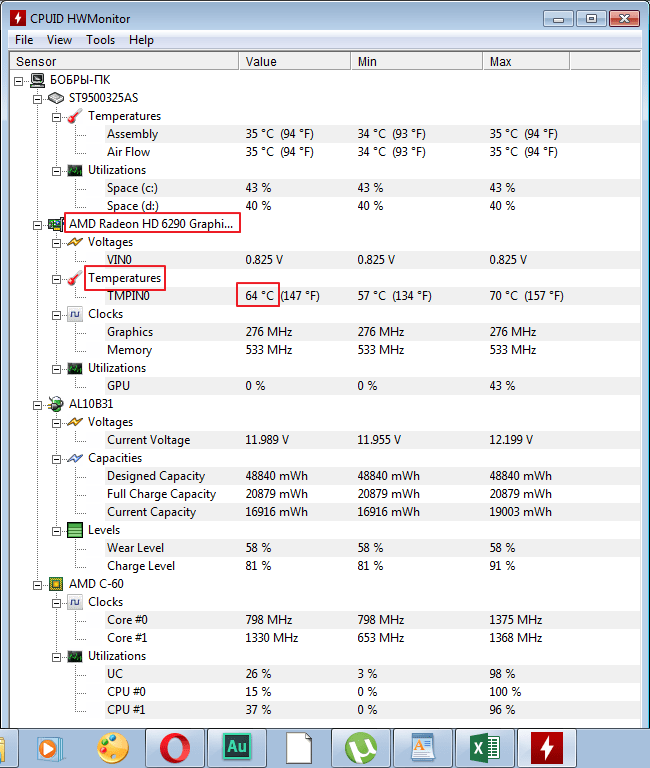Click the thermometer icon beside TMPIN0 group
The width and height of the screenshot is (650, 768).
[74, 278]
